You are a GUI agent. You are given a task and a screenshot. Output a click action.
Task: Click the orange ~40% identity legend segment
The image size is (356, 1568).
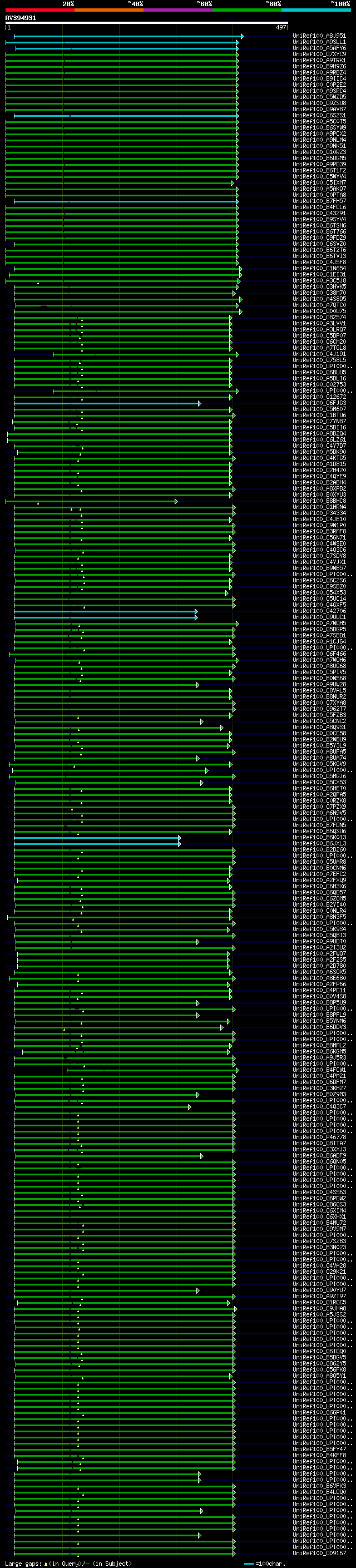(109, 10)
